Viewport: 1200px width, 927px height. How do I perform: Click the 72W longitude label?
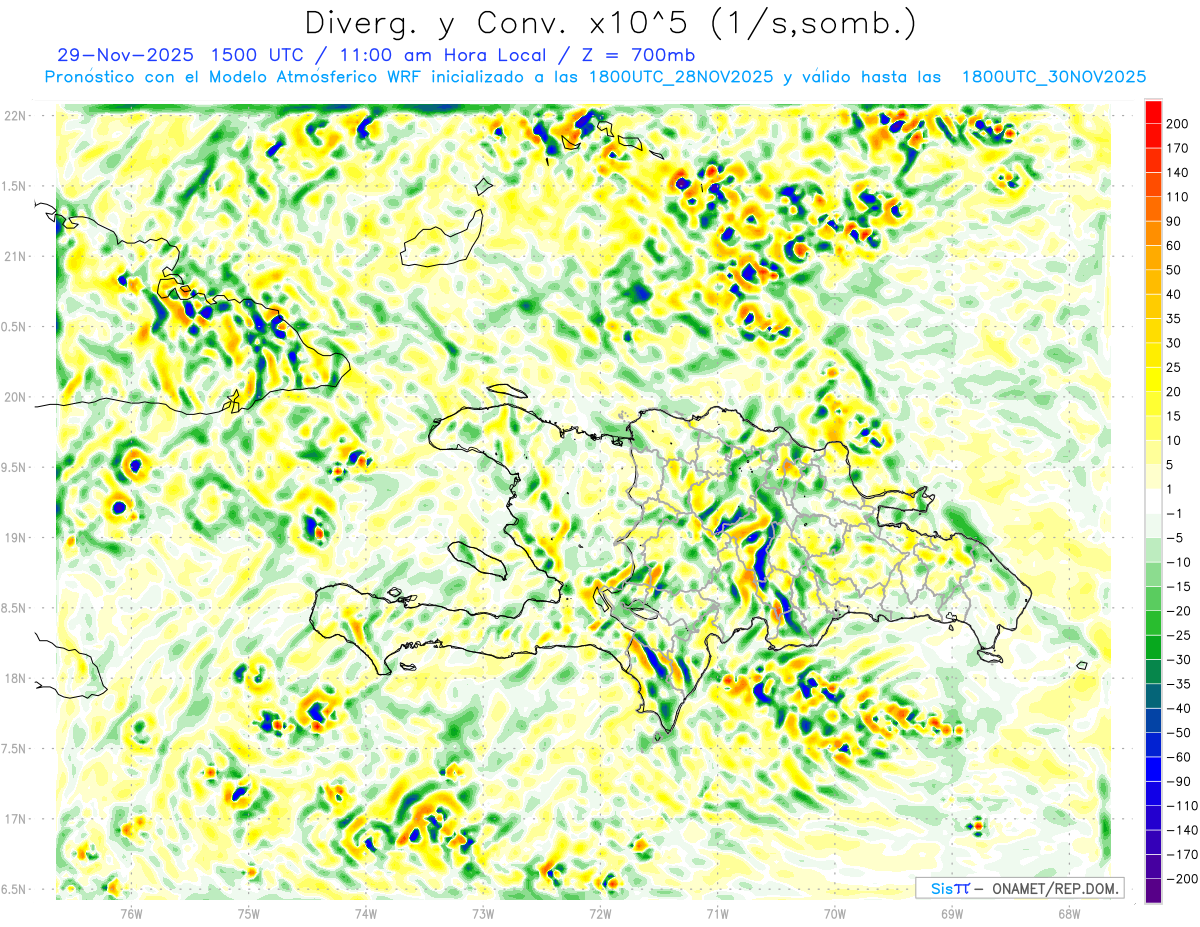click(x=600, y=913)
